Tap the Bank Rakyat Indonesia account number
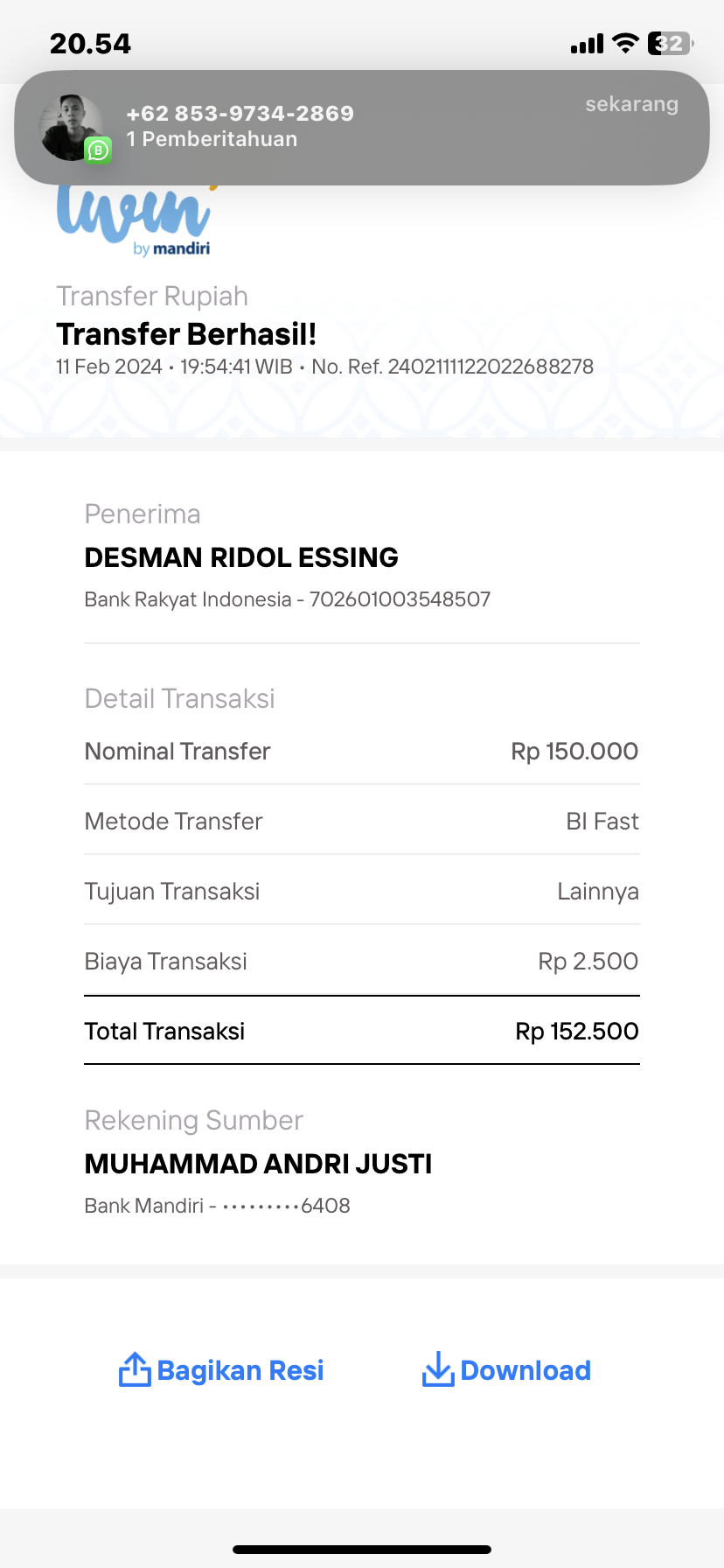724x1568 pixels. [400, 599]
